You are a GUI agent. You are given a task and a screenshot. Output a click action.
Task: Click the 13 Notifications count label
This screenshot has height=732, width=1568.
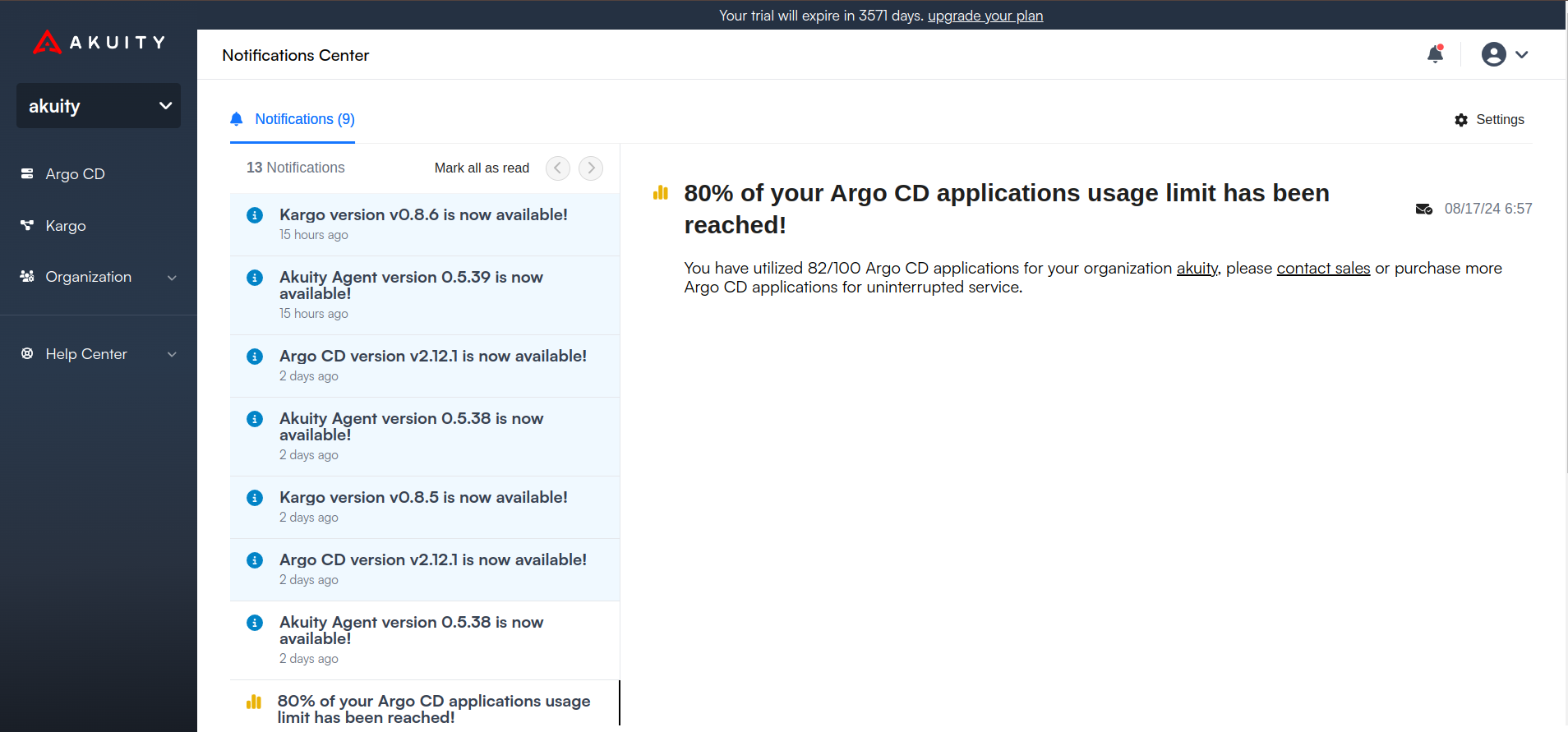(x=296, y=168)
